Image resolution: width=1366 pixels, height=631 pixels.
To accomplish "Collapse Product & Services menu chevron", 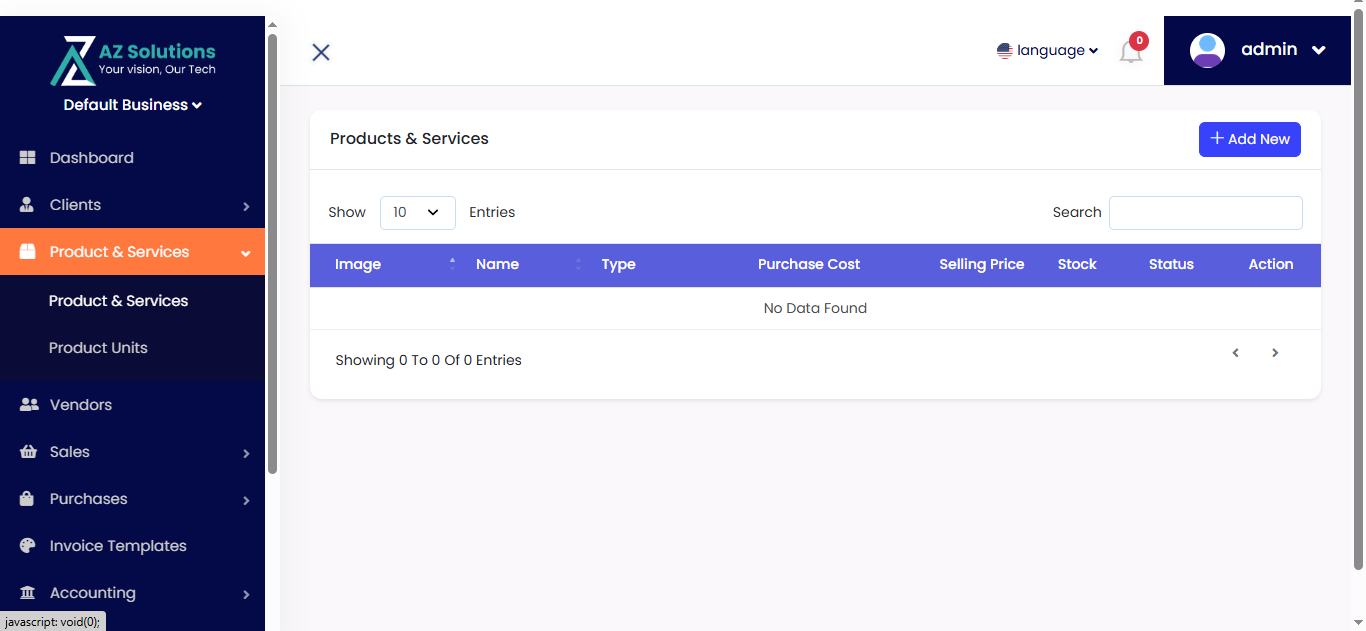I will pos(246,253).
